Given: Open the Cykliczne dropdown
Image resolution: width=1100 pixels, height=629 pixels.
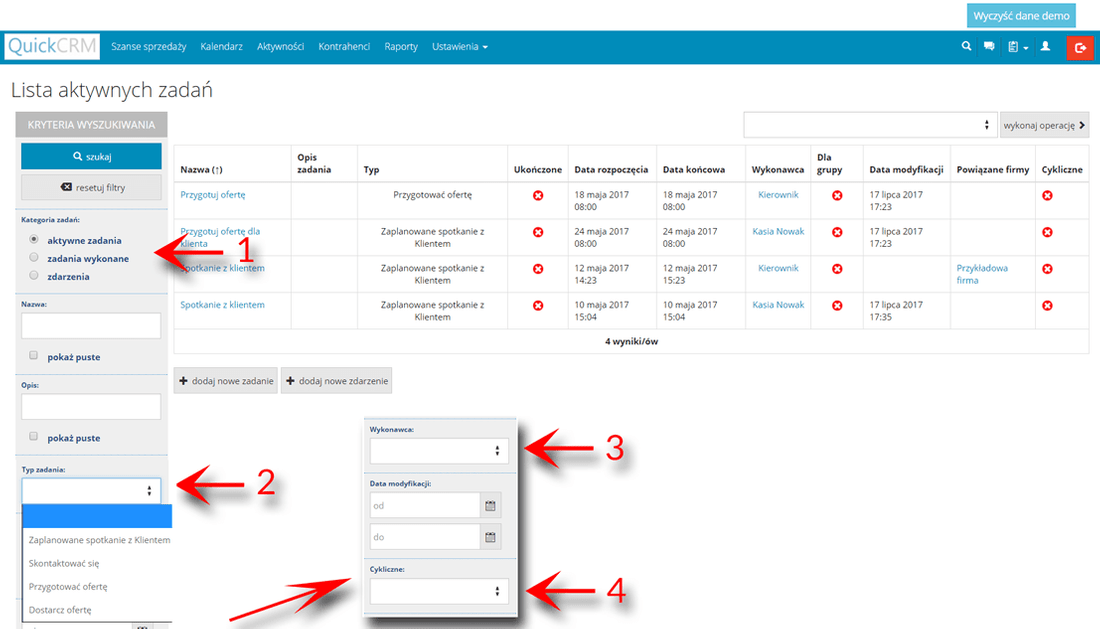Looking at the screenshot, I should coord(439,591).
